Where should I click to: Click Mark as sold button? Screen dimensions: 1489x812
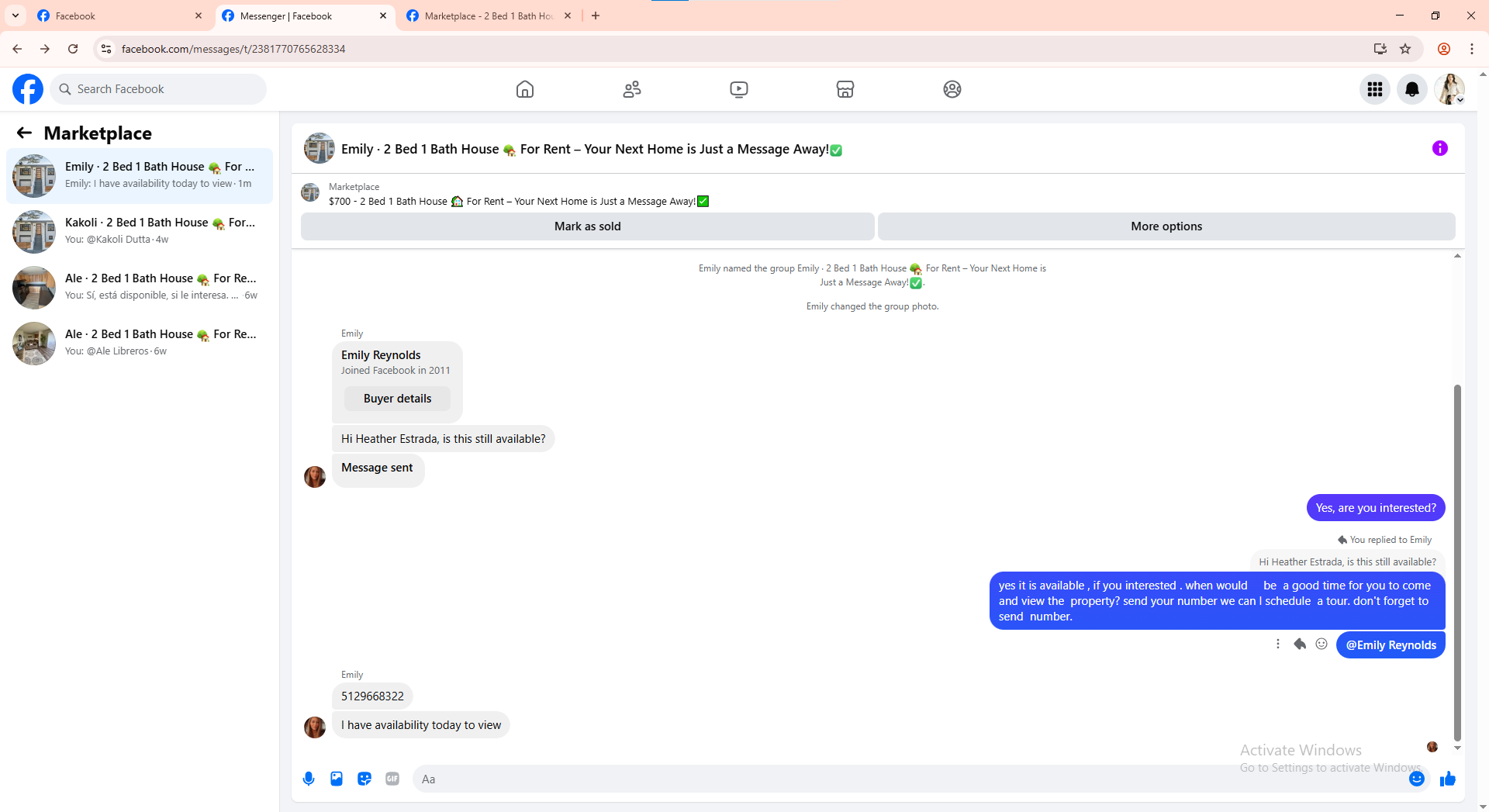587,226
